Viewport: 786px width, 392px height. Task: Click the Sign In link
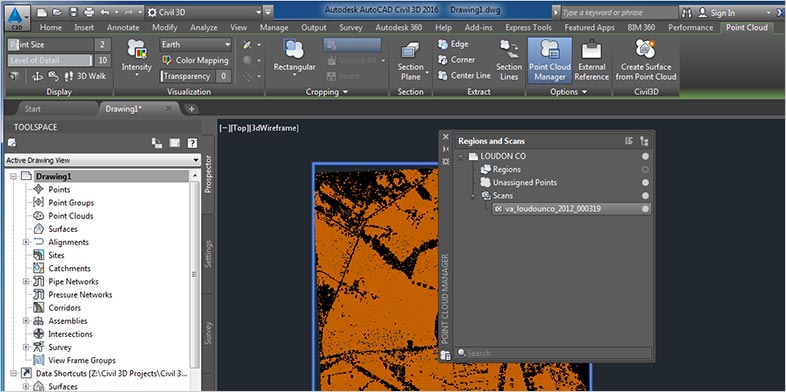[x=716, y=13]
